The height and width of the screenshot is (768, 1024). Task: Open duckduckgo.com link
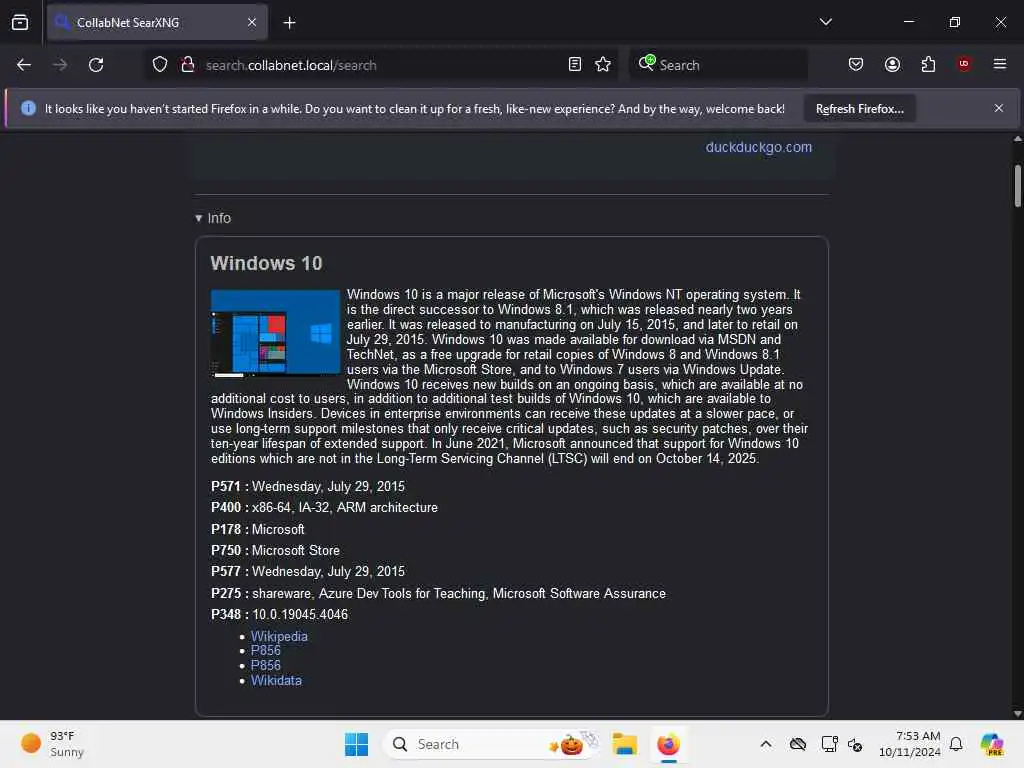click(x=758, y=147)
